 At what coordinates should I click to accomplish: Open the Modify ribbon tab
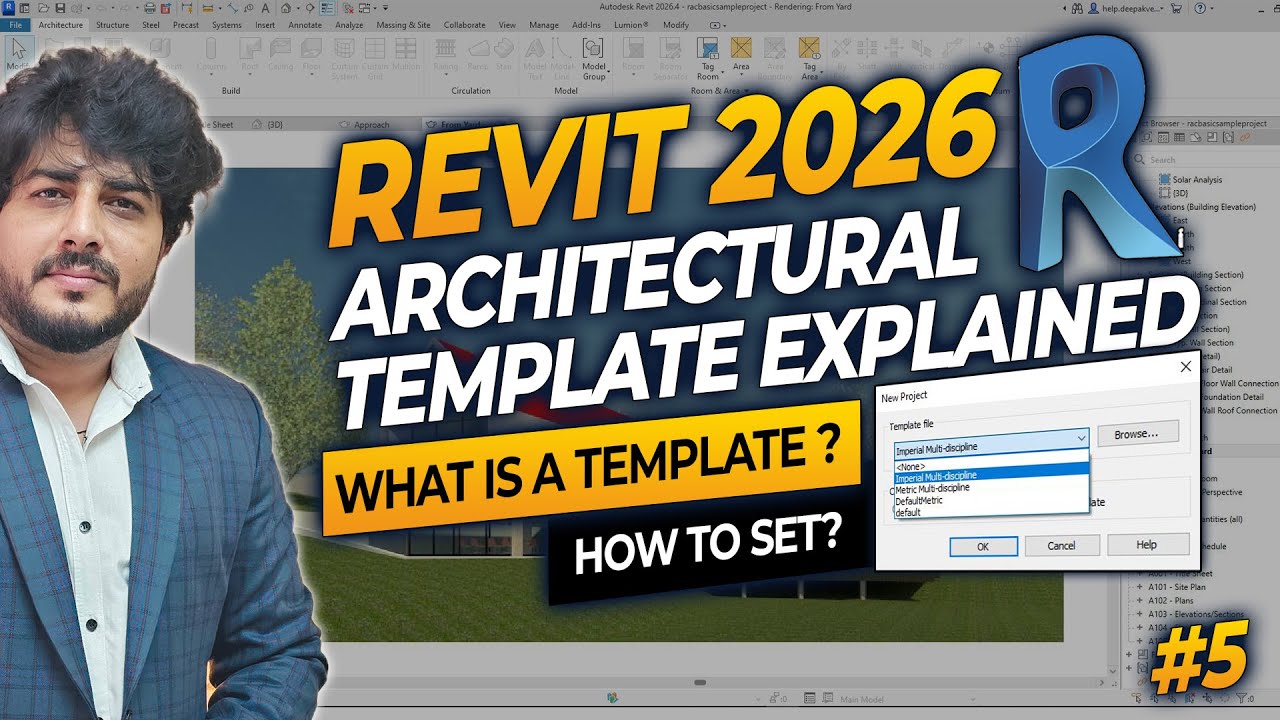pos(676,24)
